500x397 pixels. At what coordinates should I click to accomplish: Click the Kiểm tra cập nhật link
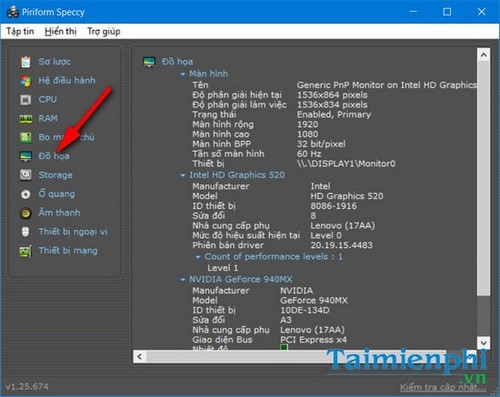443,387
